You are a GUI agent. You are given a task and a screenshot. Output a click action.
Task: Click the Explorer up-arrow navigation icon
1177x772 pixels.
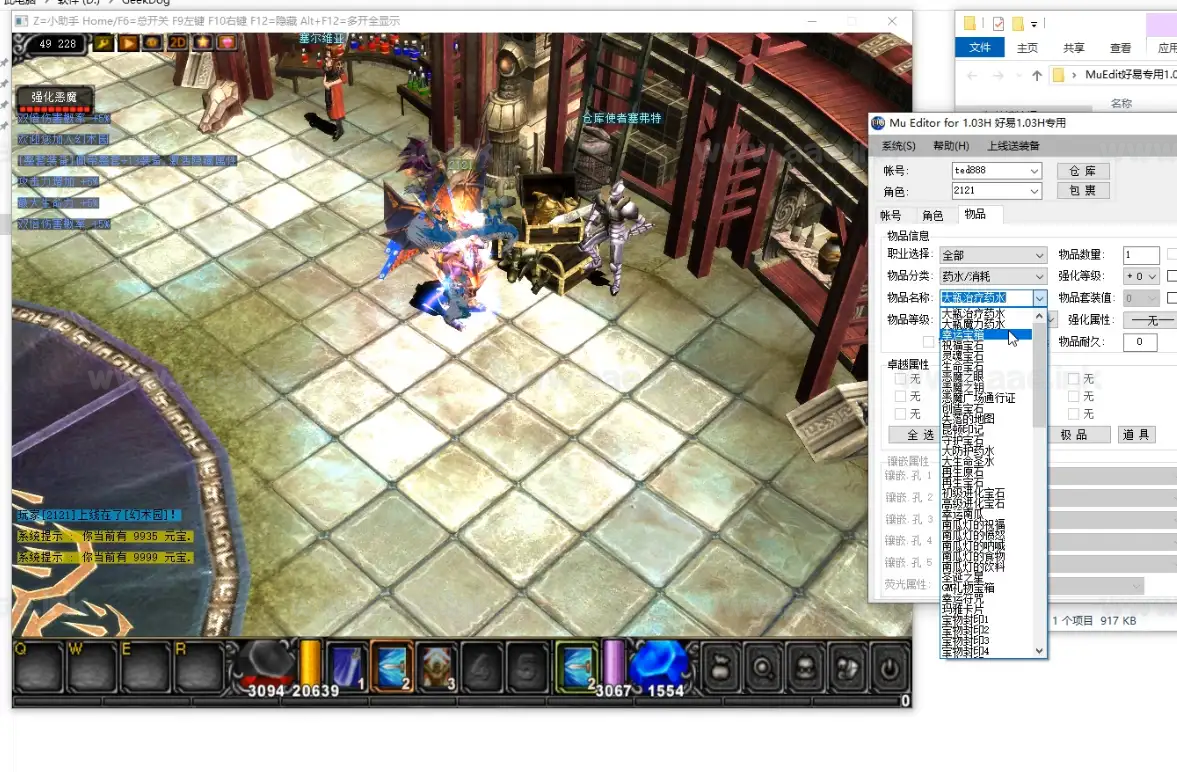[x=1037, y=75]
